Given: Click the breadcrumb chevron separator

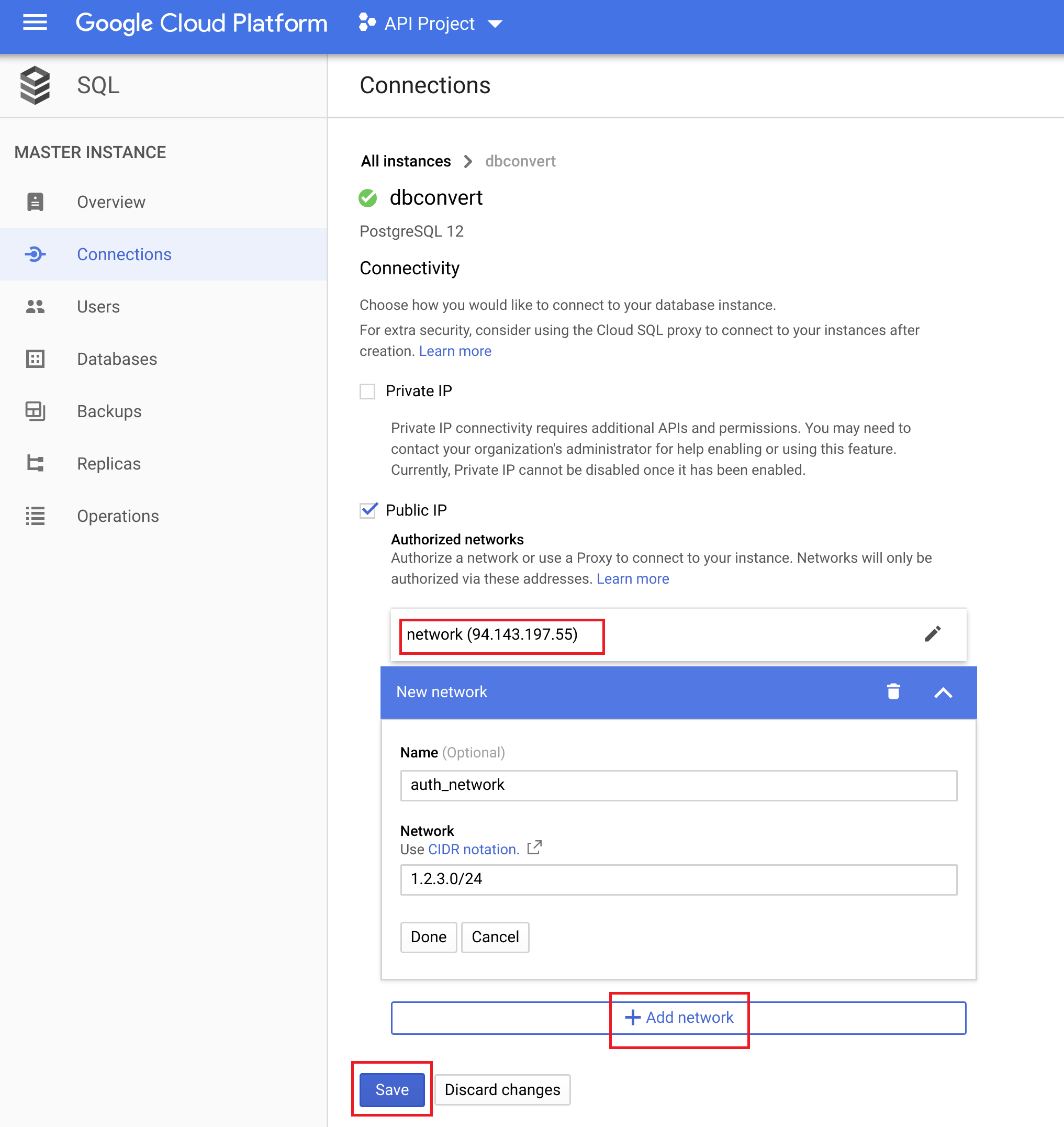Looking at the screenshot, I should (x=468, y=162).
